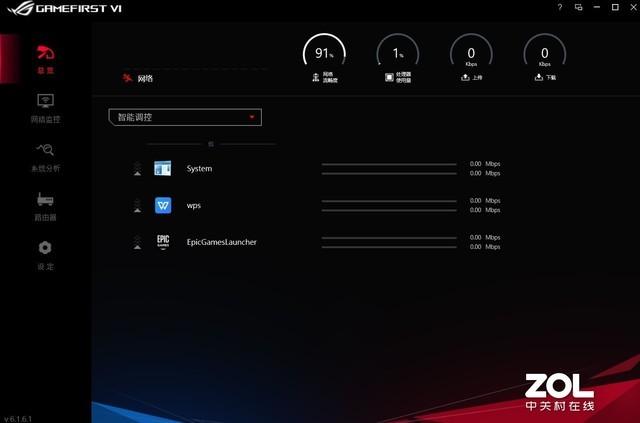Open the network monitoring monitor icon
The height and width of the screenshot is (423, 640).
click(45, 100)
